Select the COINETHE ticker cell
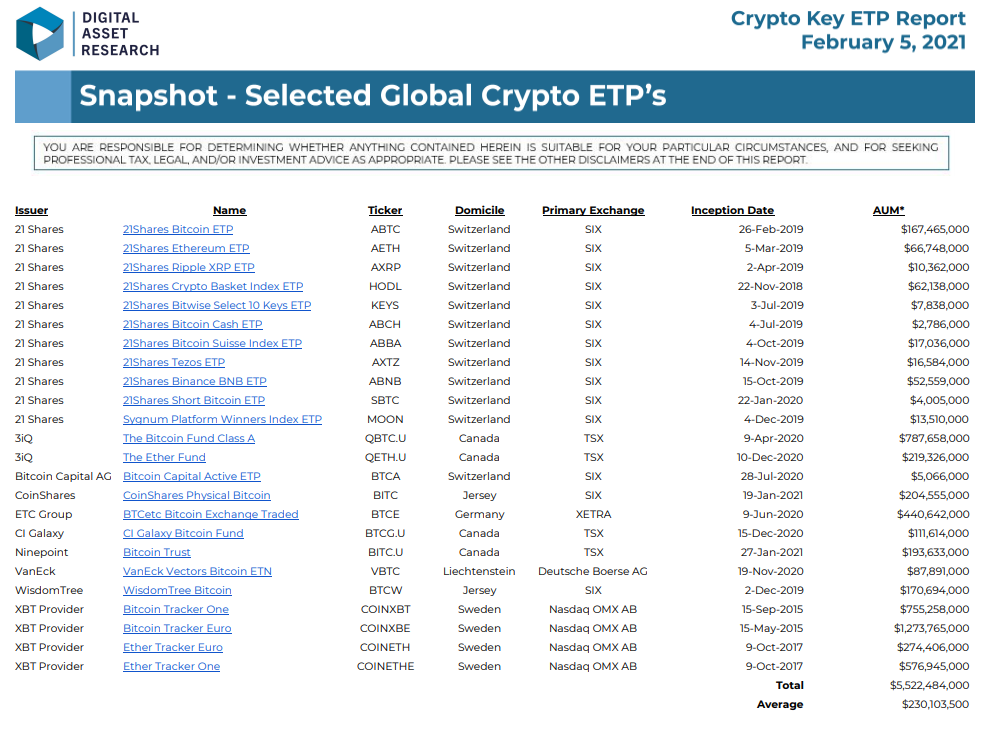The image size is (1008, 736). coord(385,667)
